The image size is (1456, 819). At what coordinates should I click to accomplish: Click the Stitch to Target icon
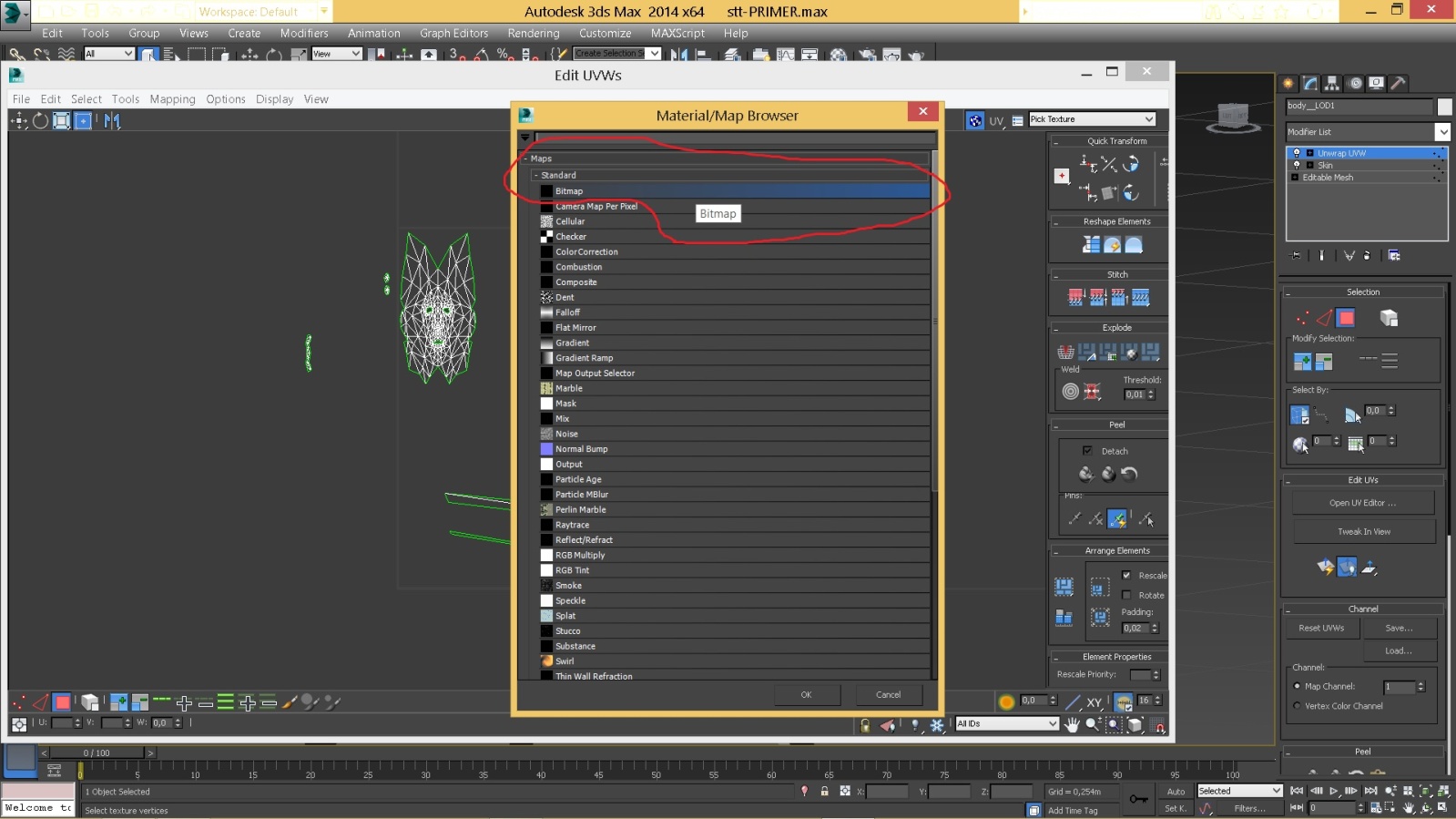[x=1075, y=297]
